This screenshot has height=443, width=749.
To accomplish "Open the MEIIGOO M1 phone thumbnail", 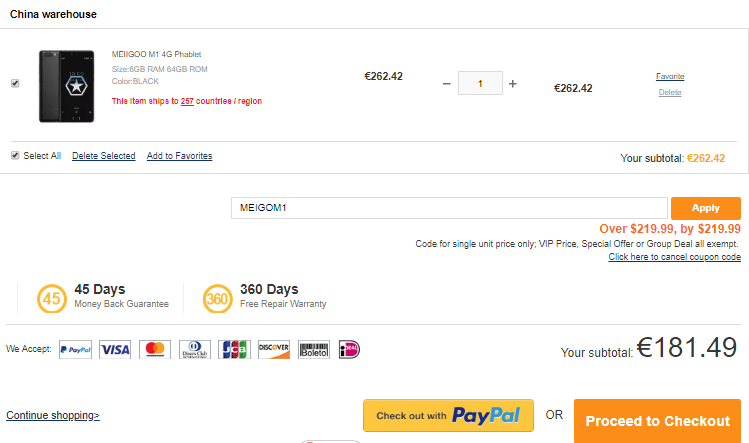I will pos(66,86).
